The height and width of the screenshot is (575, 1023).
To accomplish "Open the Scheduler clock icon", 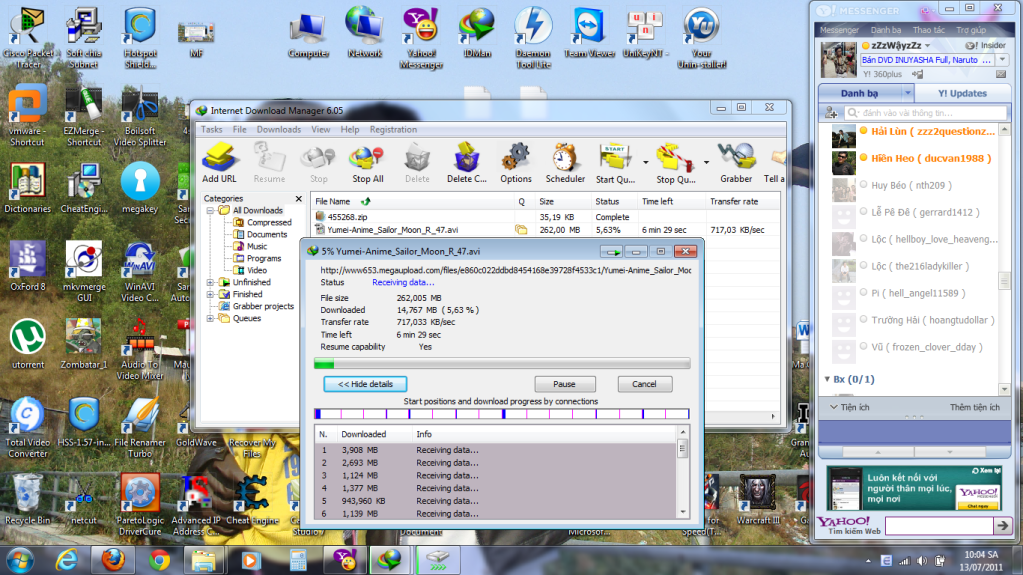I will coord(565,157).
